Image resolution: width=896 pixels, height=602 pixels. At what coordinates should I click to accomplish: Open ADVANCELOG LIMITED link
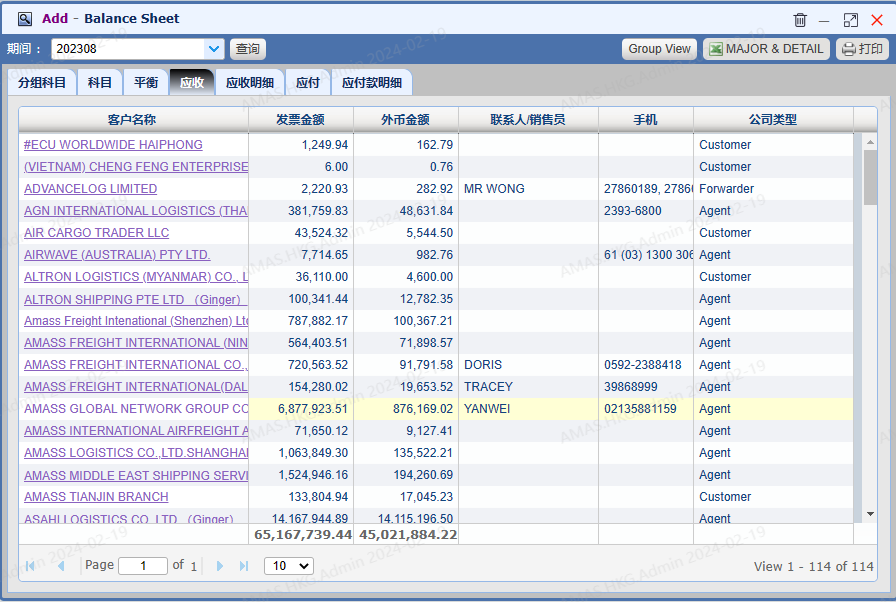(x=90, y=189)
